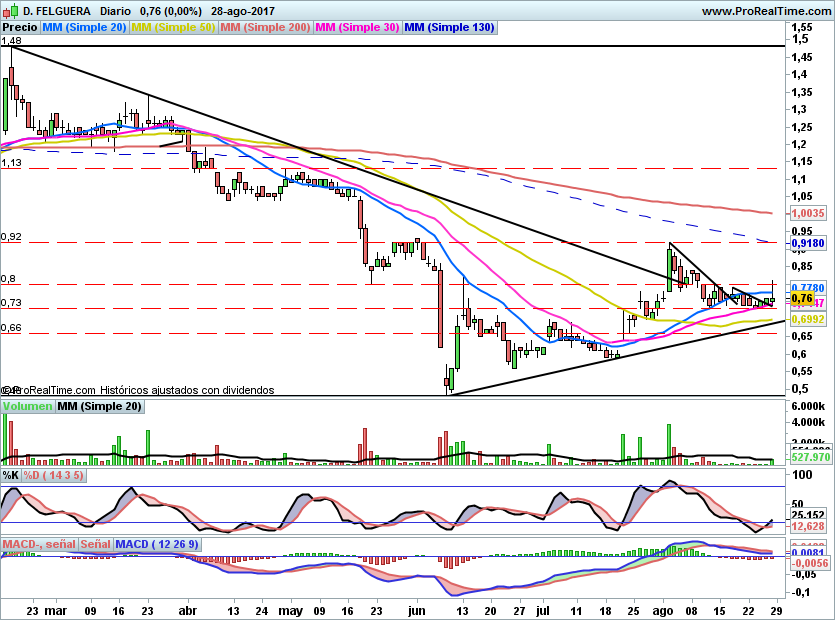Viewport: 835px width, 620px height.
Task: Click the red 1,0035 price axis tag
Action: (x=806, y=213)
